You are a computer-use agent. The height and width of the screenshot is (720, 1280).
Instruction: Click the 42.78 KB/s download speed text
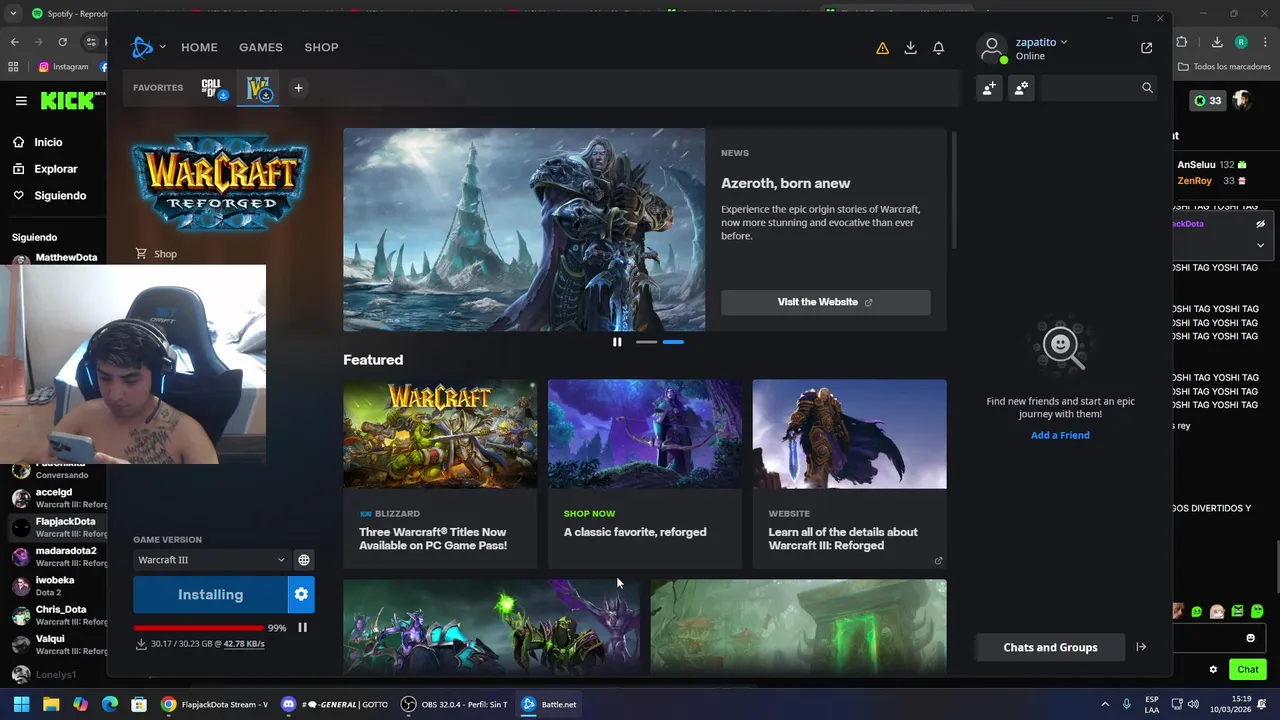(x=244, y=644)
